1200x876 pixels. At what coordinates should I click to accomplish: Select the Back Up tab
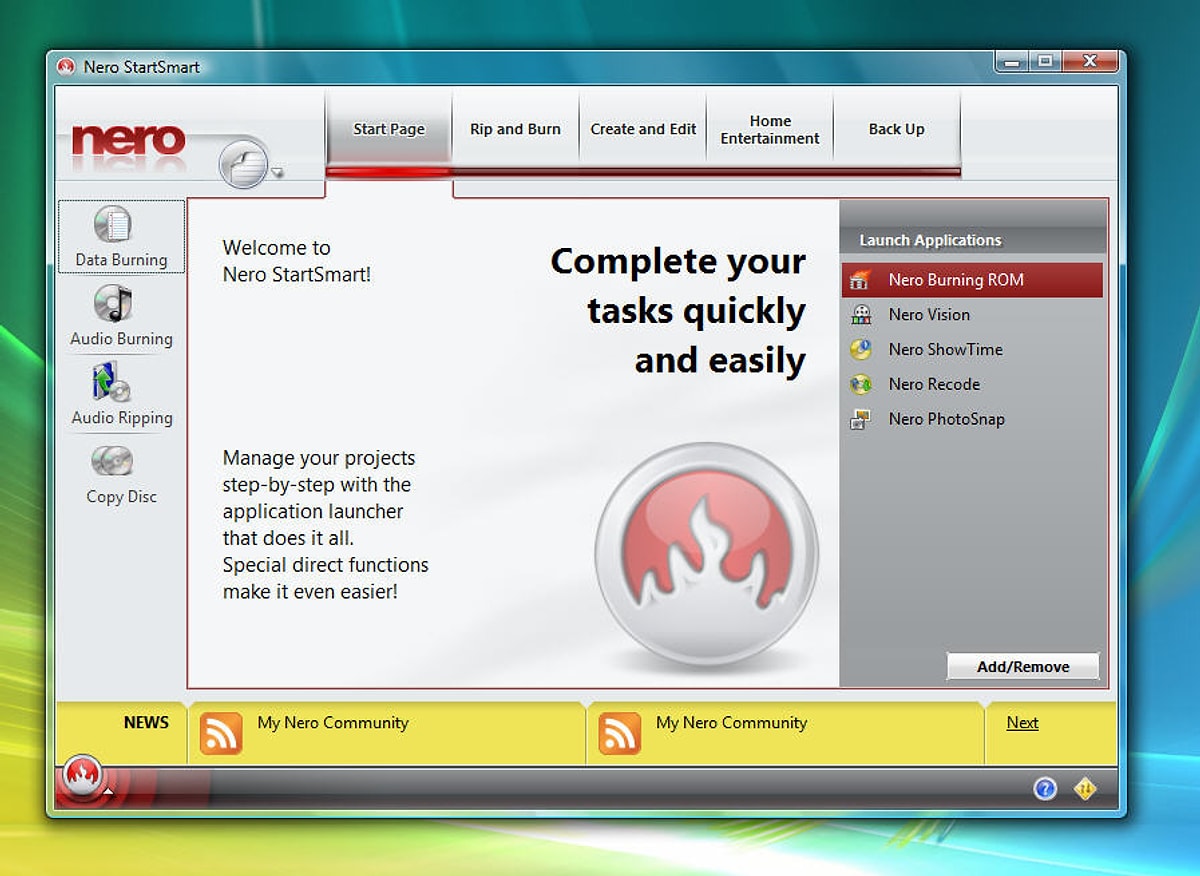tap(896, 129)
